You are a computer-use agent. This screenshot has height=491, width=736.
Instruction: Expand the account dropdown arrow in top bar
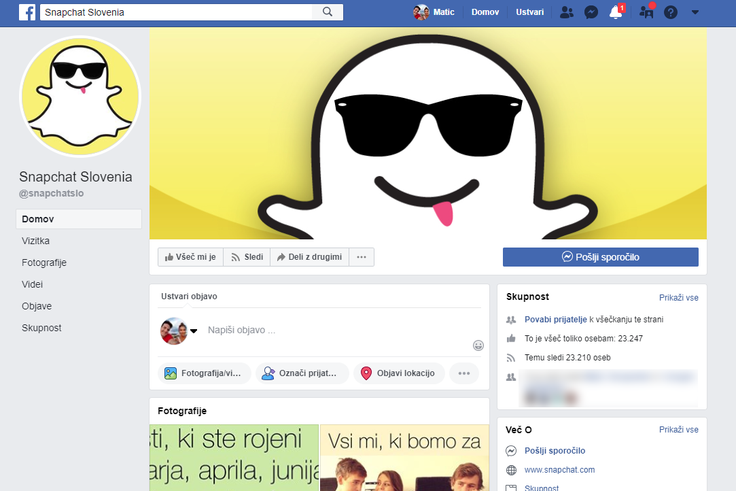pyautogui.click(x=695, y=12)
